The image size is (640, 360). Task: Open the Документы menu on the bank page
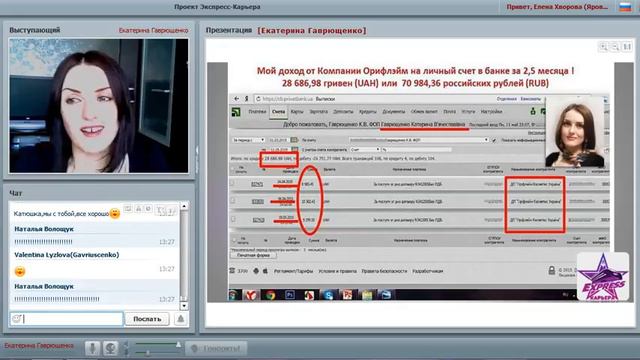pos(393,111)
